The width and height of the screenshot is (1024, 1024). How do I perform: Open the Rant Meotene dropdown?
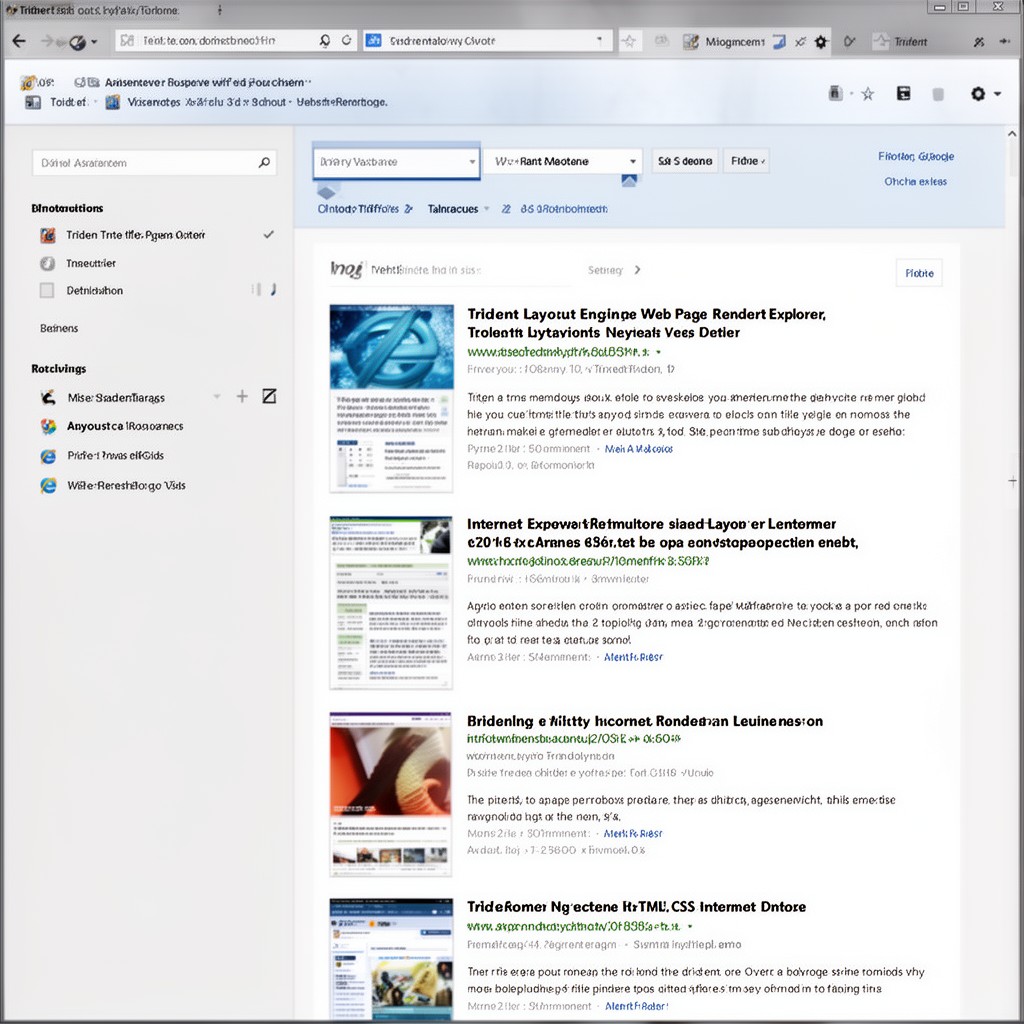coord(562,161)
